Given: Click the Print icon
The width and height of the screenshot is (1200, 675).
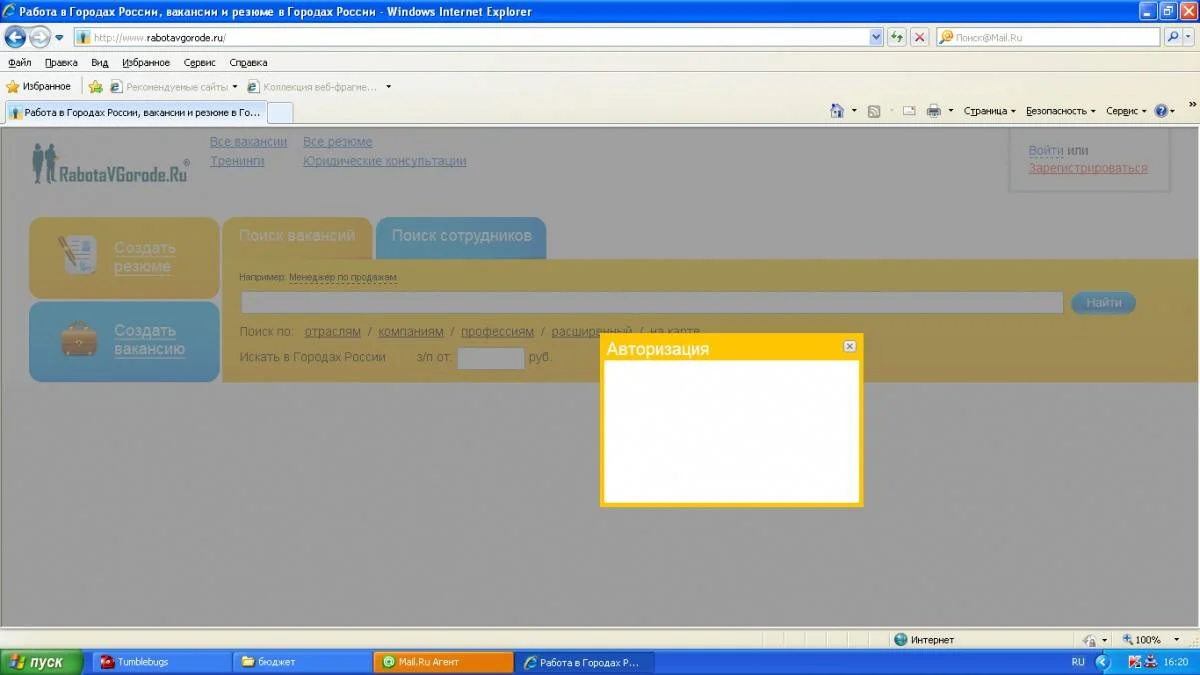Looking at the screenshot, I should tap(934, 111).
